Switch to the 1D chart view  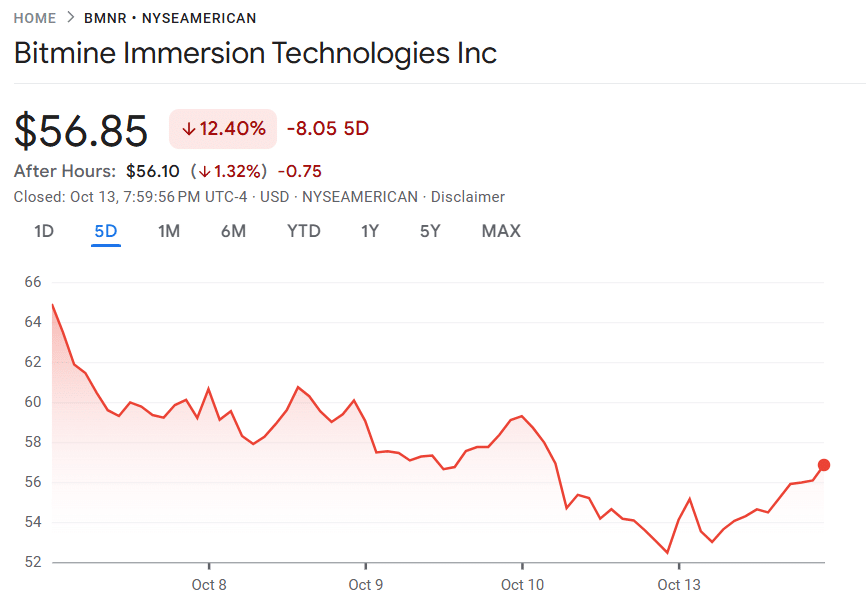pos(43,230)
